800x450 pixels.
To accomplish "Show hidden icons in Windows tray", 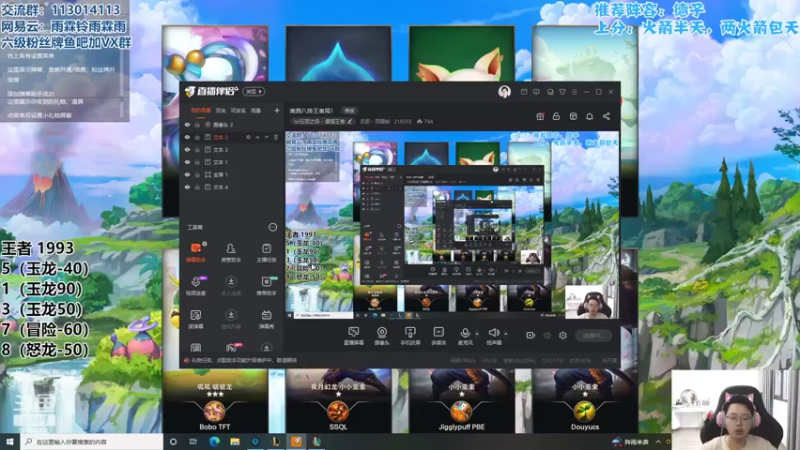I will [x=658, y=442].
